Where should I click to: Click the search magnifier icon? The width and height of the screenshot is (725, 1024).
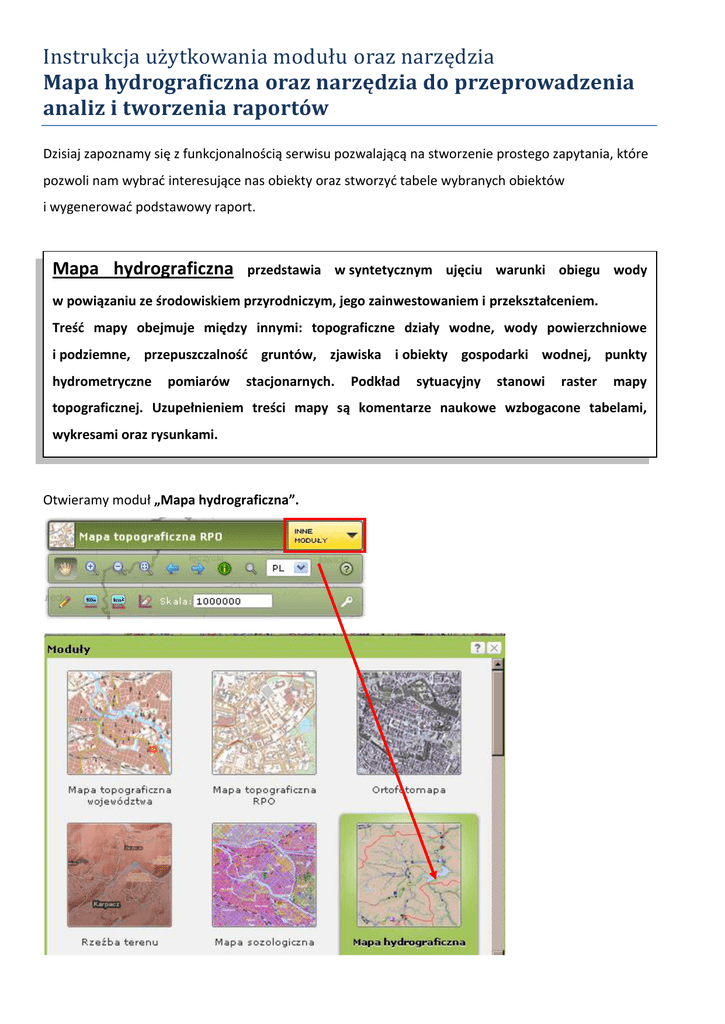(251, 568)
